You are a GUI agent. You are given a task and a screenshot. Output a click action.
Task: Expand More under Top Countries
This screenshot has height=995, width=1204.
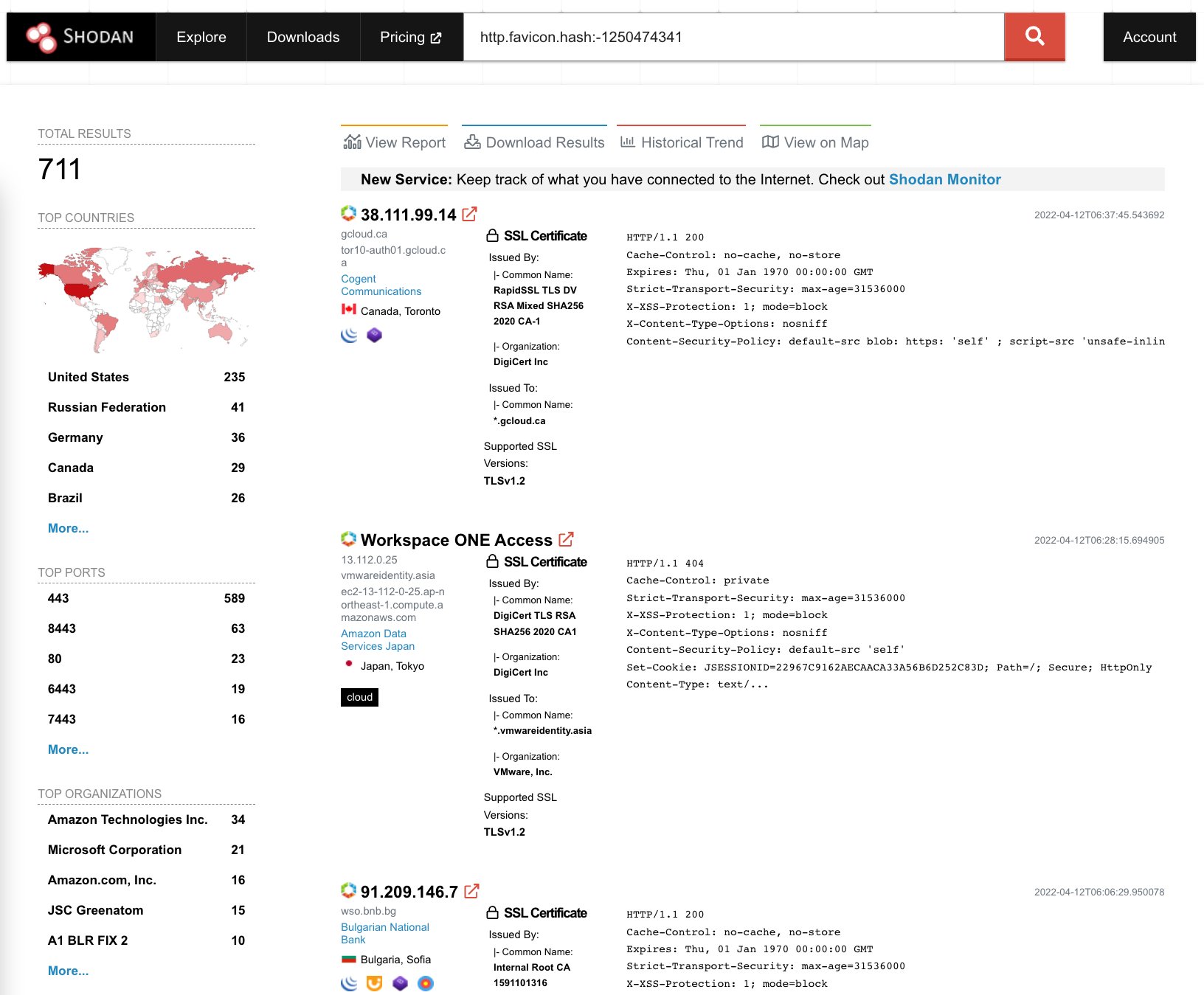(67, 528)
